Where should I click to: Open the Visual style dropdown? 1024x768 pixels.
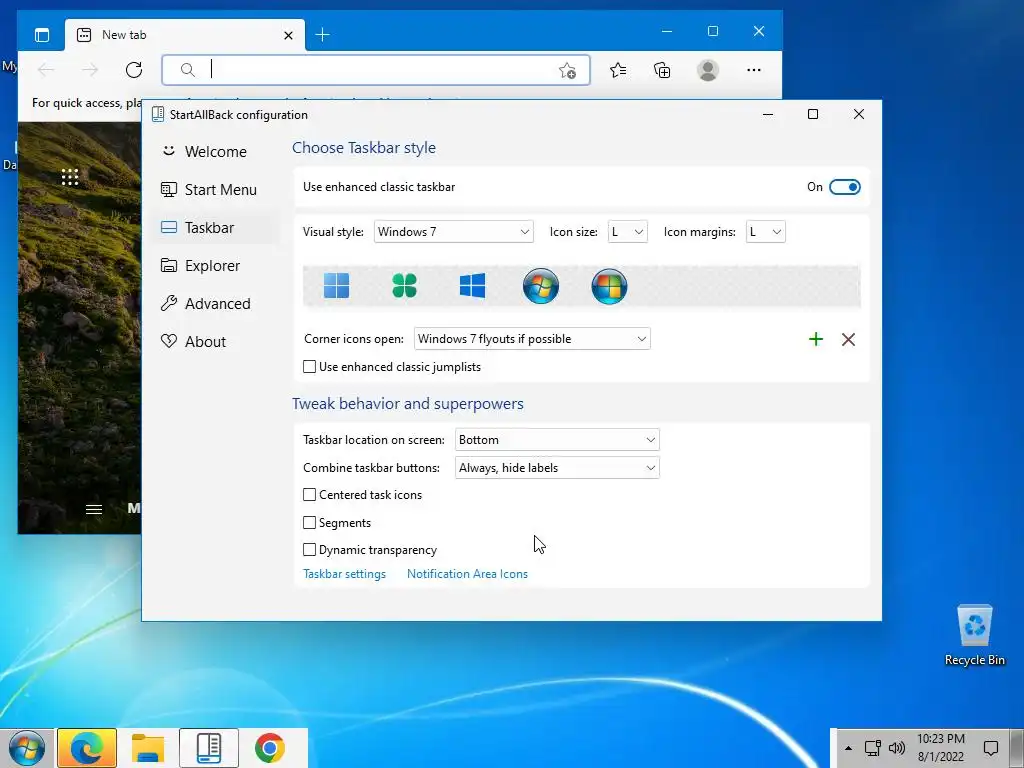pyautogui.click(x=453, y=232)
